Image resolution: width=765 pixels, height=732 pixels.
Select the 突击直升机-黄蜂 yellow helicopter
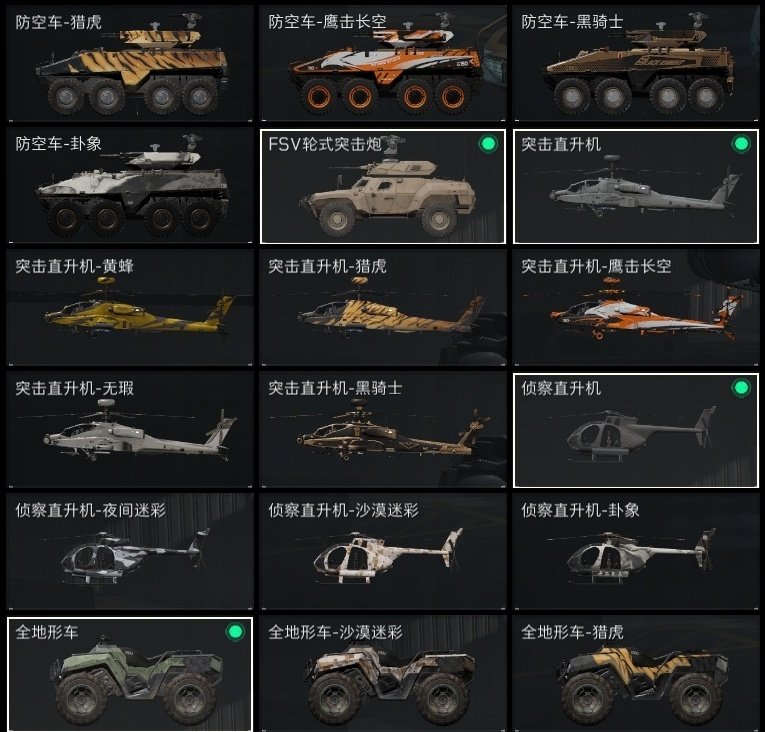130,308
